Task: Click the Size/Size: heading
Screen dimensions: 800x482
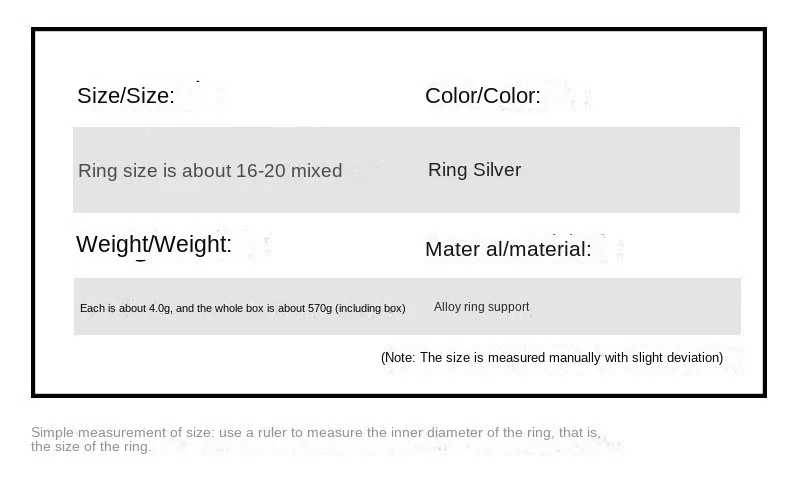Action: point(125,96)
